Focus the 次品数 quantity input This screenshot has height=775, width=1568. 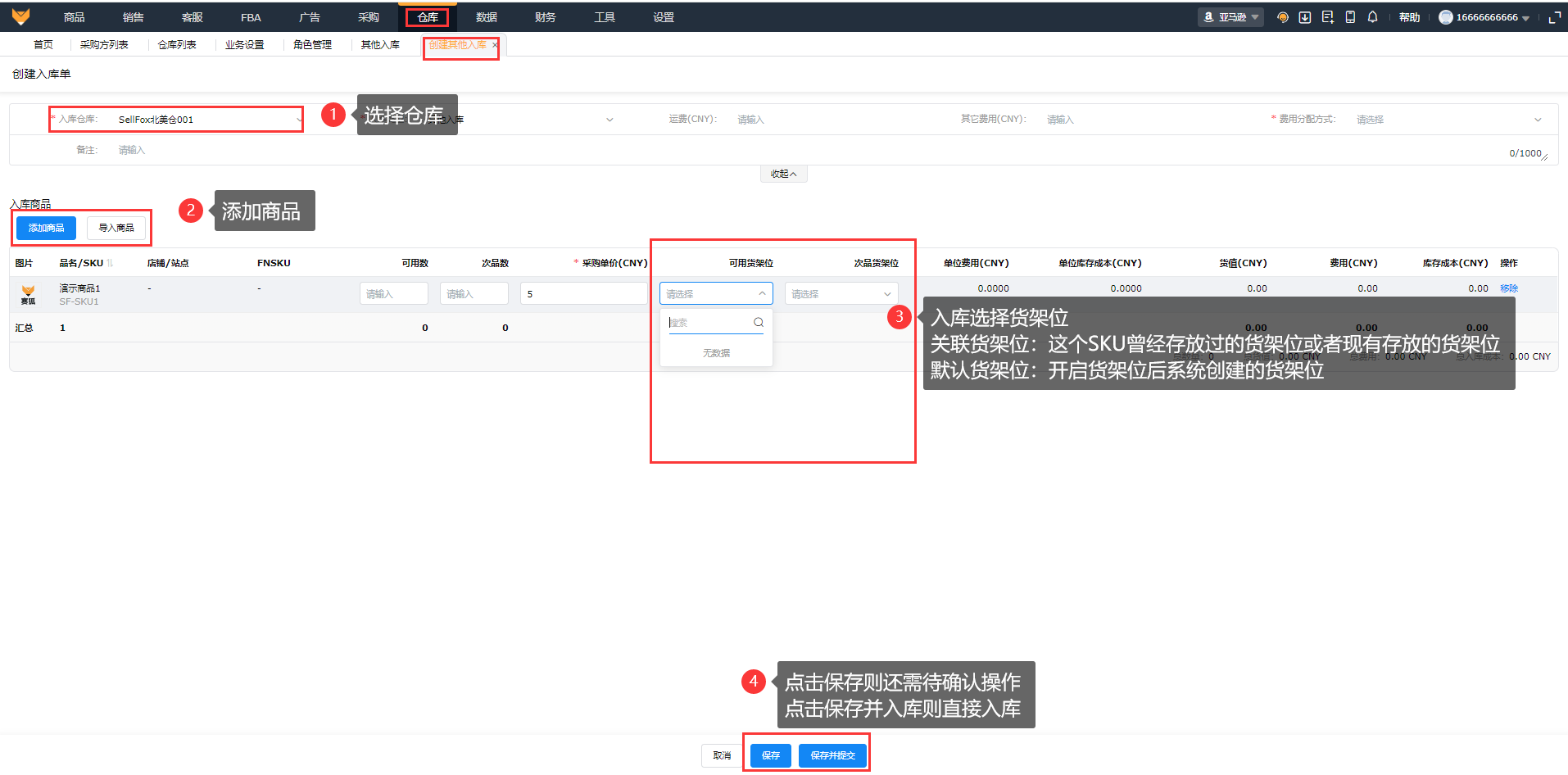(474, 293)
